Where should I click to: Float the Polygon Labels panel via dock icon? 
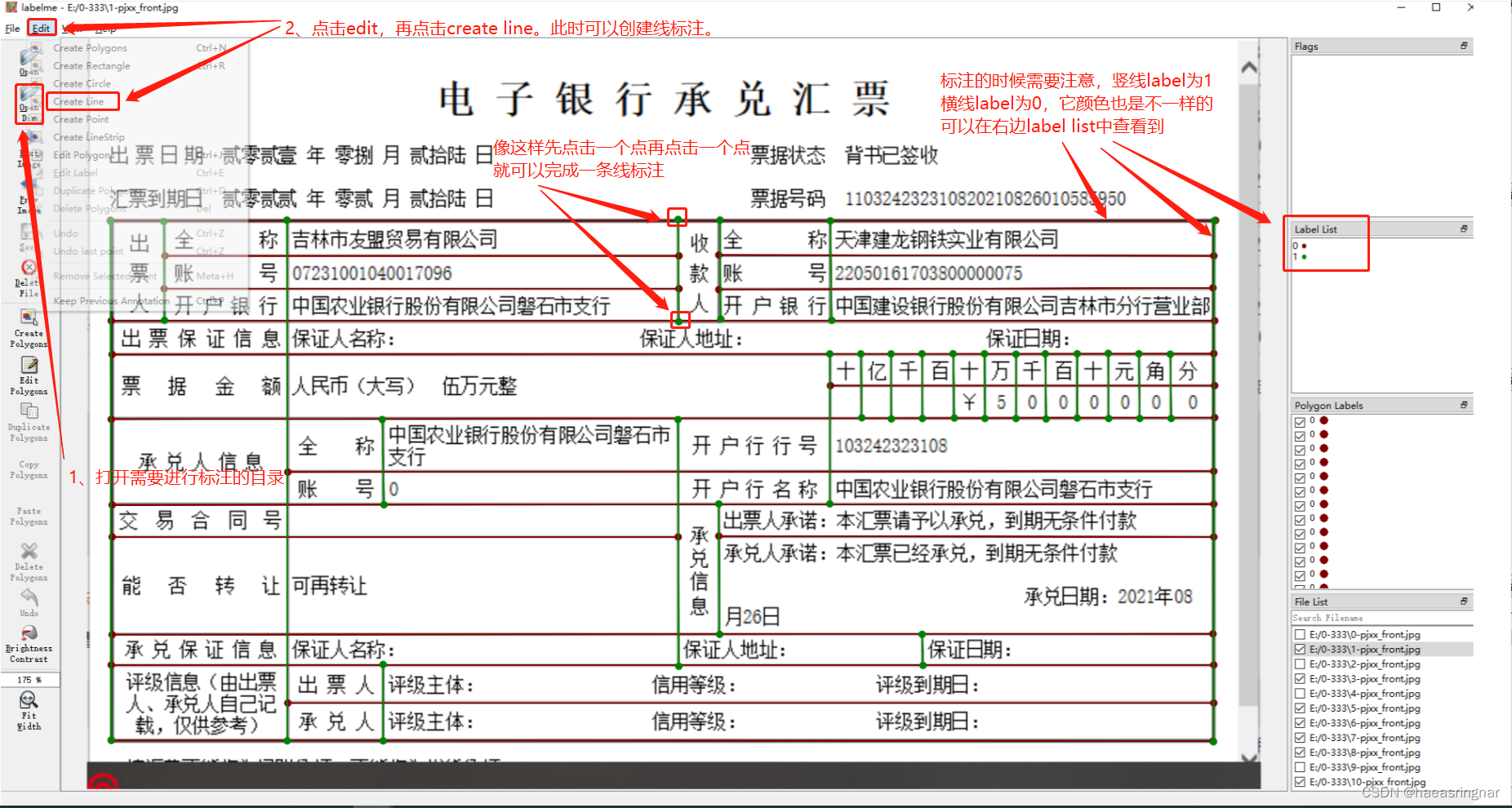1464,405
